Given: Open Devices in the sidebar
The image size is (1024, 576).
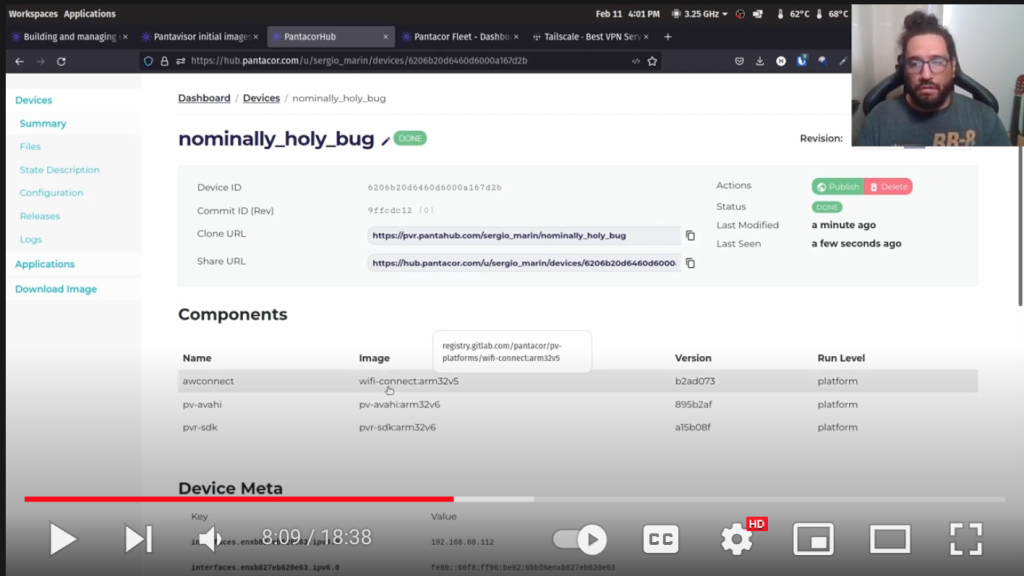Looking at the screenshot, I should [x=33, y=100].
